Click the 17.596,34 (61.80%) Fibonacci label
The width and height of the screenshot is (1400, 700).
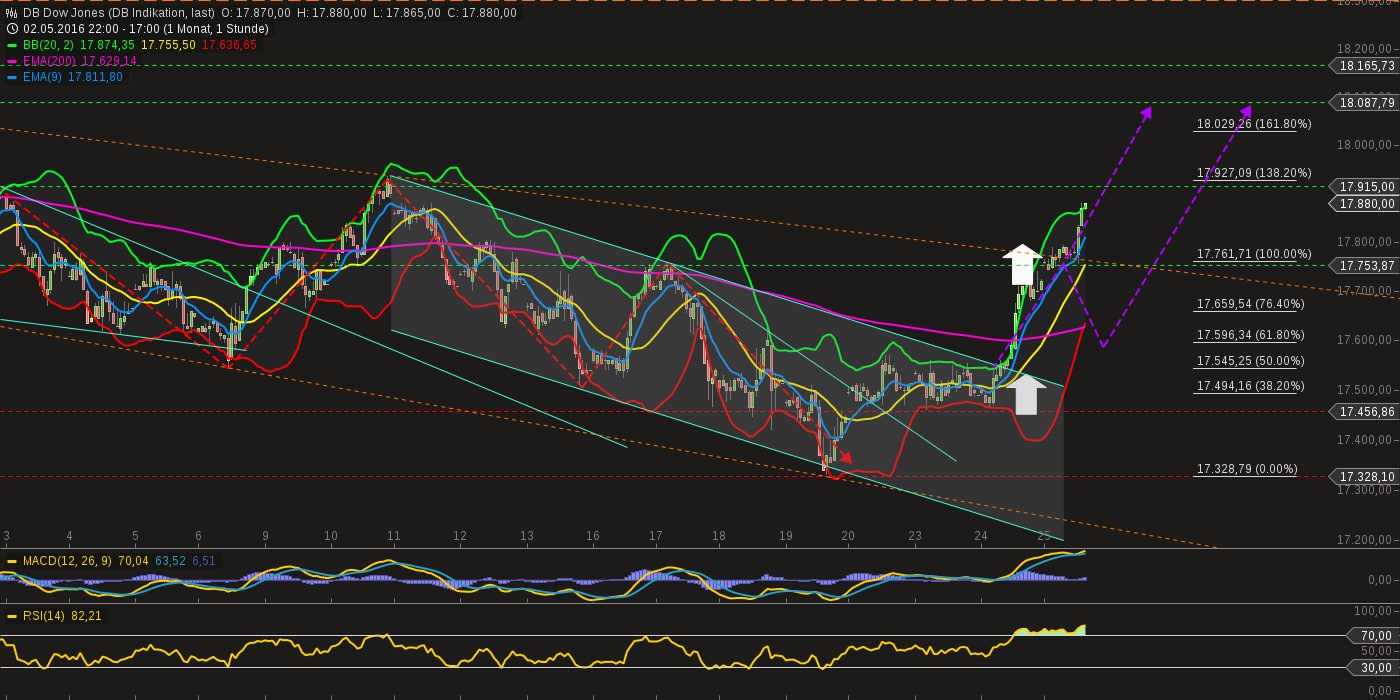click(x=1251, y=335)
